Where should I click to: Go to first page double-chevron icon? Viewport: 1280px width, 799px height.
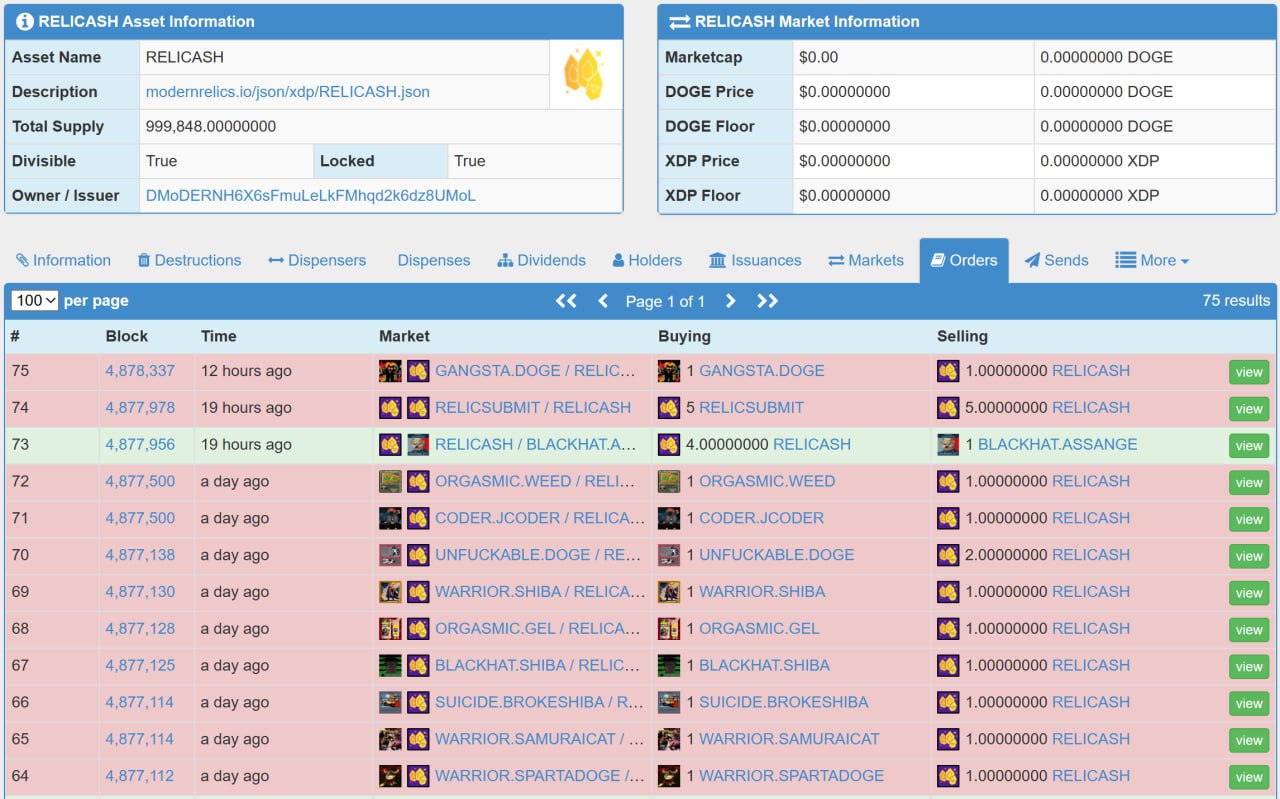[566, 301]
